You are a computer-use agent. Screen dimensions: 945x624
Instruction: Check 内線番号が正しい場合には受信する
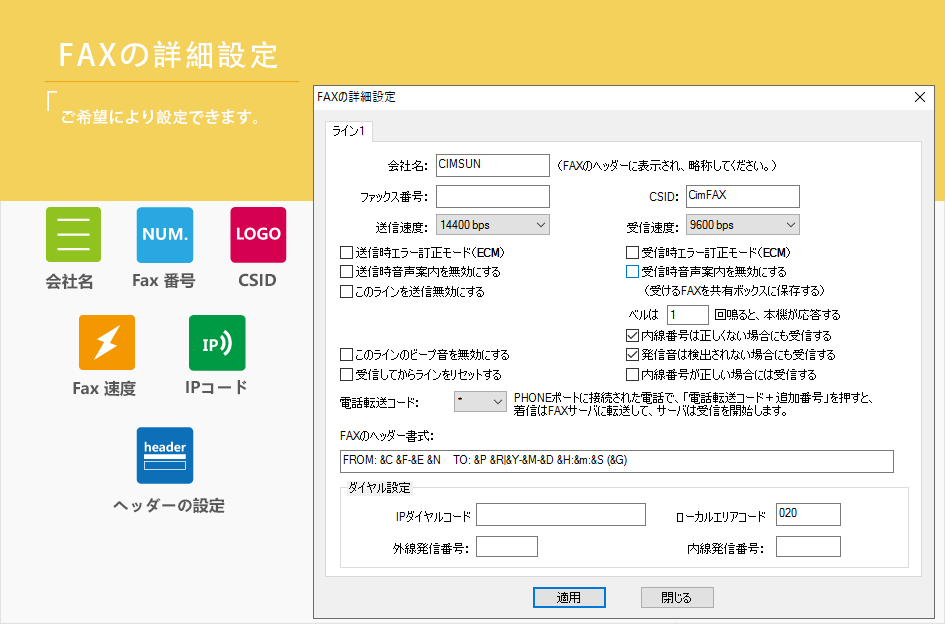pyautogui.click(x=632, y=374)
